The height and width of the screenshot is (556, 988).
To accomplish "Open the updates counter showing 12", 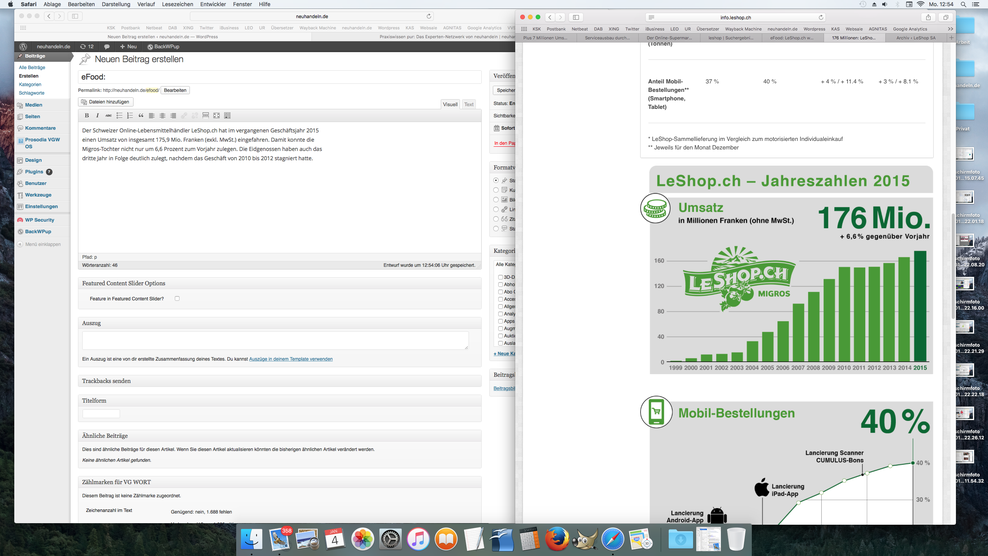I will 87,47.
